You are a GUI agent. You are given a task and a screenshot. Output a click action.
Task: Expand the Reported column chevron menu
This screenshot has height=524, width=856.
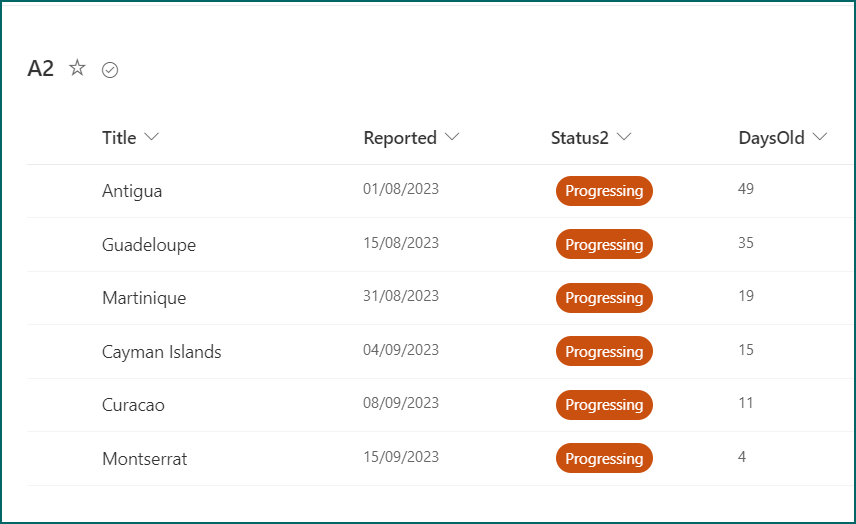[x=451, y=136]
